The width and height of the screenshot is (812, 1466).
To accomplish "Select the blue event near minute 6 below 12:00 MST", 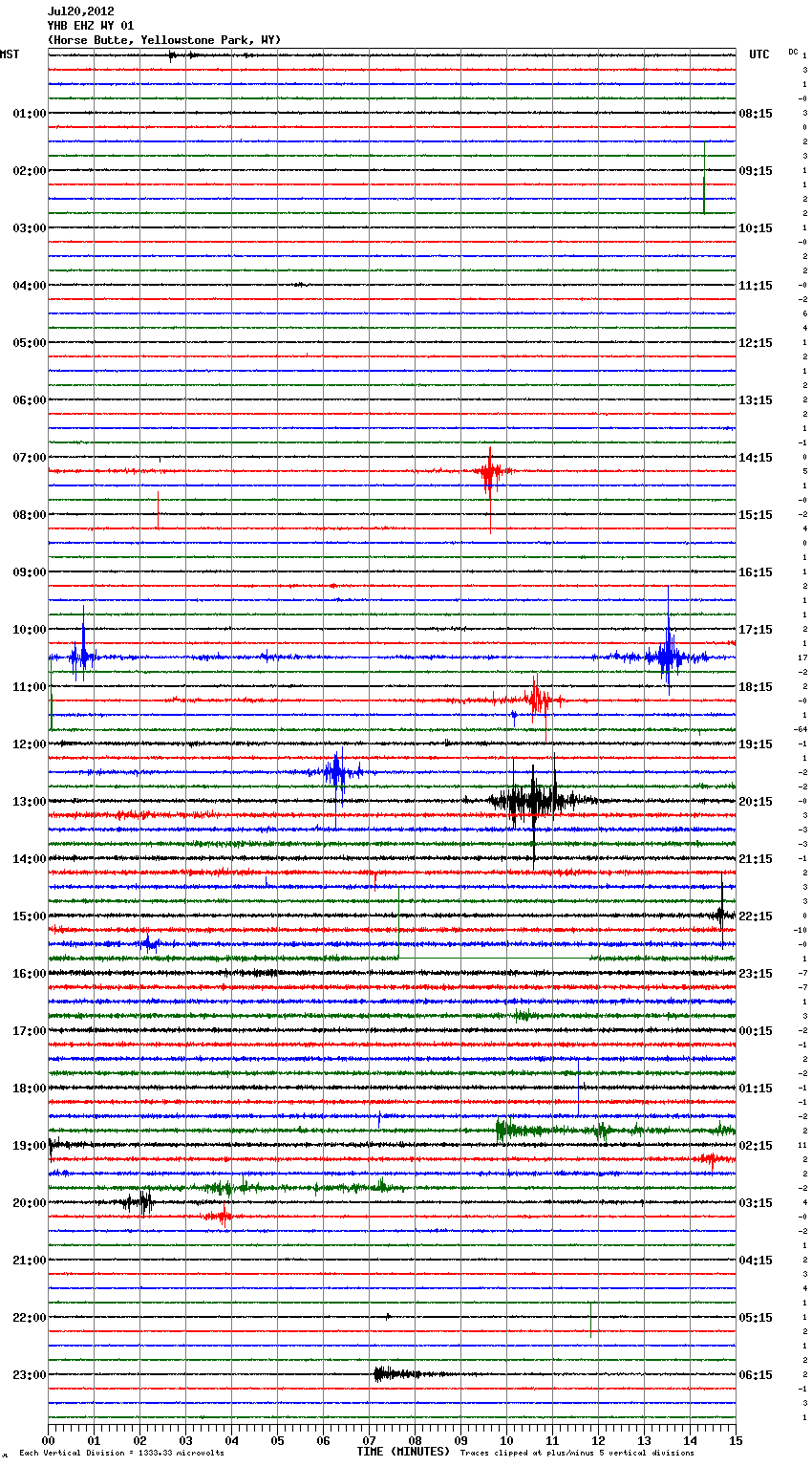I will 336,771.
